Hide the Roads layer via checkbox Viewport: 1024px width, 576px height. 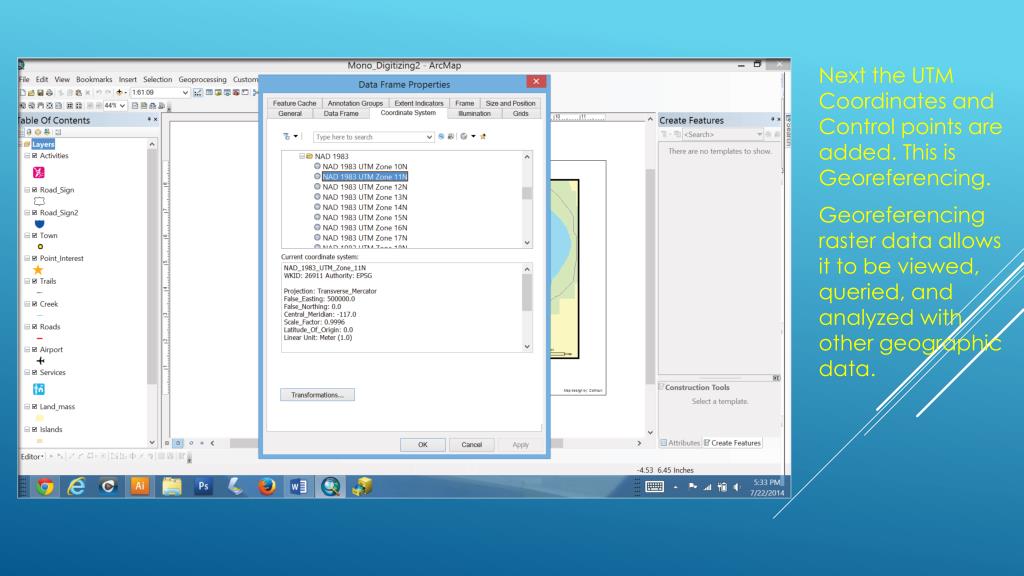tap(35, 327)
